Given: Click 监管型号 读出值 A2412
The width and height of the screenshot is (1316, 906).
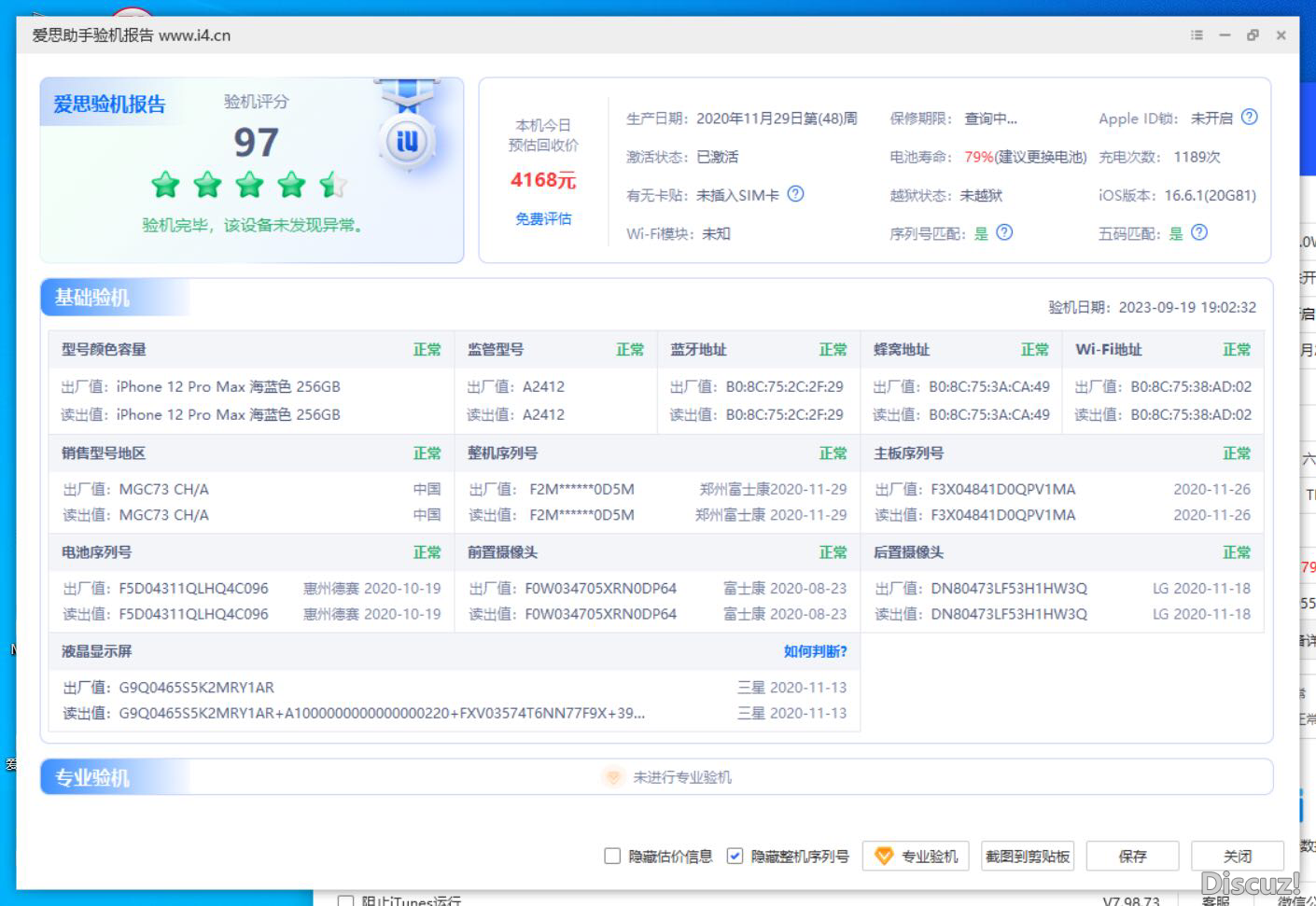Looking at the screenshot, I should coord(543,414).
